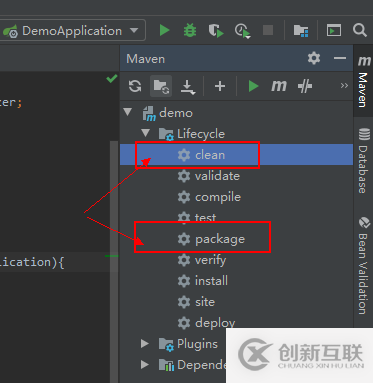Hide the Maven tool window
The height and width of the screenshot is (383, 373).
(x=340, y=58)
